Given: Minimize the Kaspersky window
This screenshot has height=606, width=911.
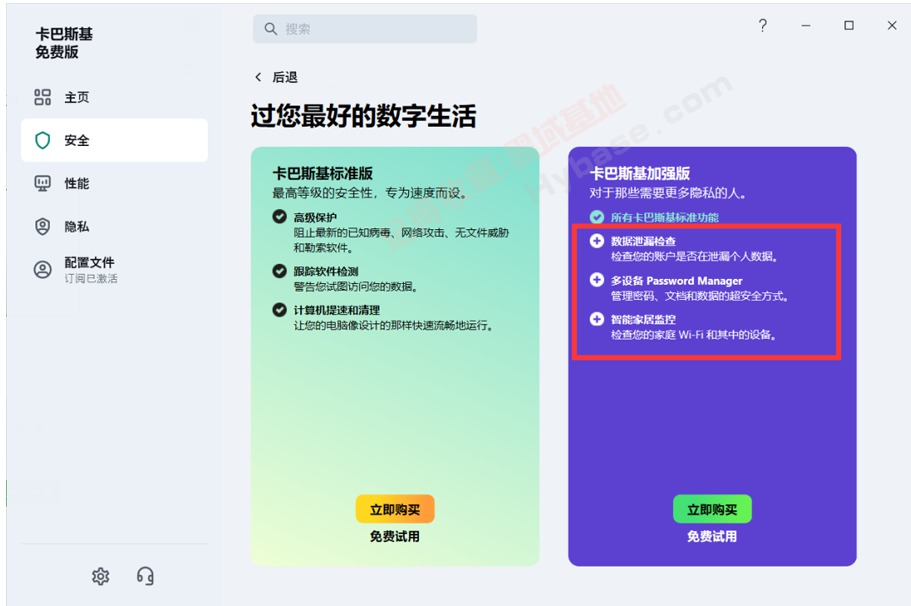Looking at the screenshot, I should tap(806, 26).
